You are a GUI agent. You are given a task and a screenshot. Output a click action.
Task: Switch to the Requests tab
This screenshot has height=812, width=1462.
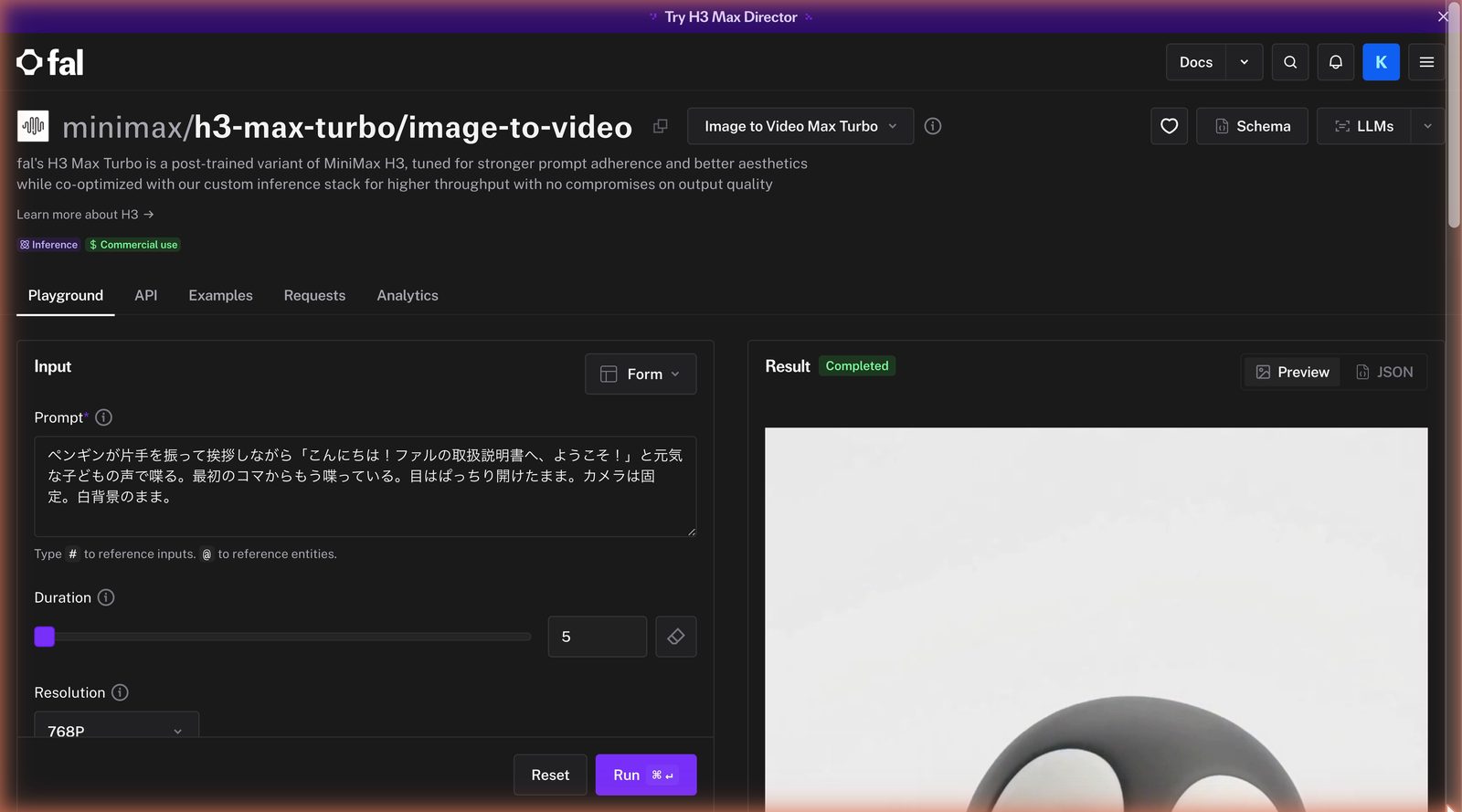tap(314, 295)
